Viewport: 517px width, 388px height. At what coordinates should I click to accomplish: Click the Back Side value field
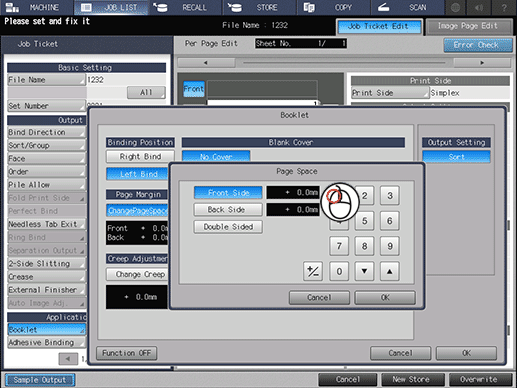pos(293,210)
